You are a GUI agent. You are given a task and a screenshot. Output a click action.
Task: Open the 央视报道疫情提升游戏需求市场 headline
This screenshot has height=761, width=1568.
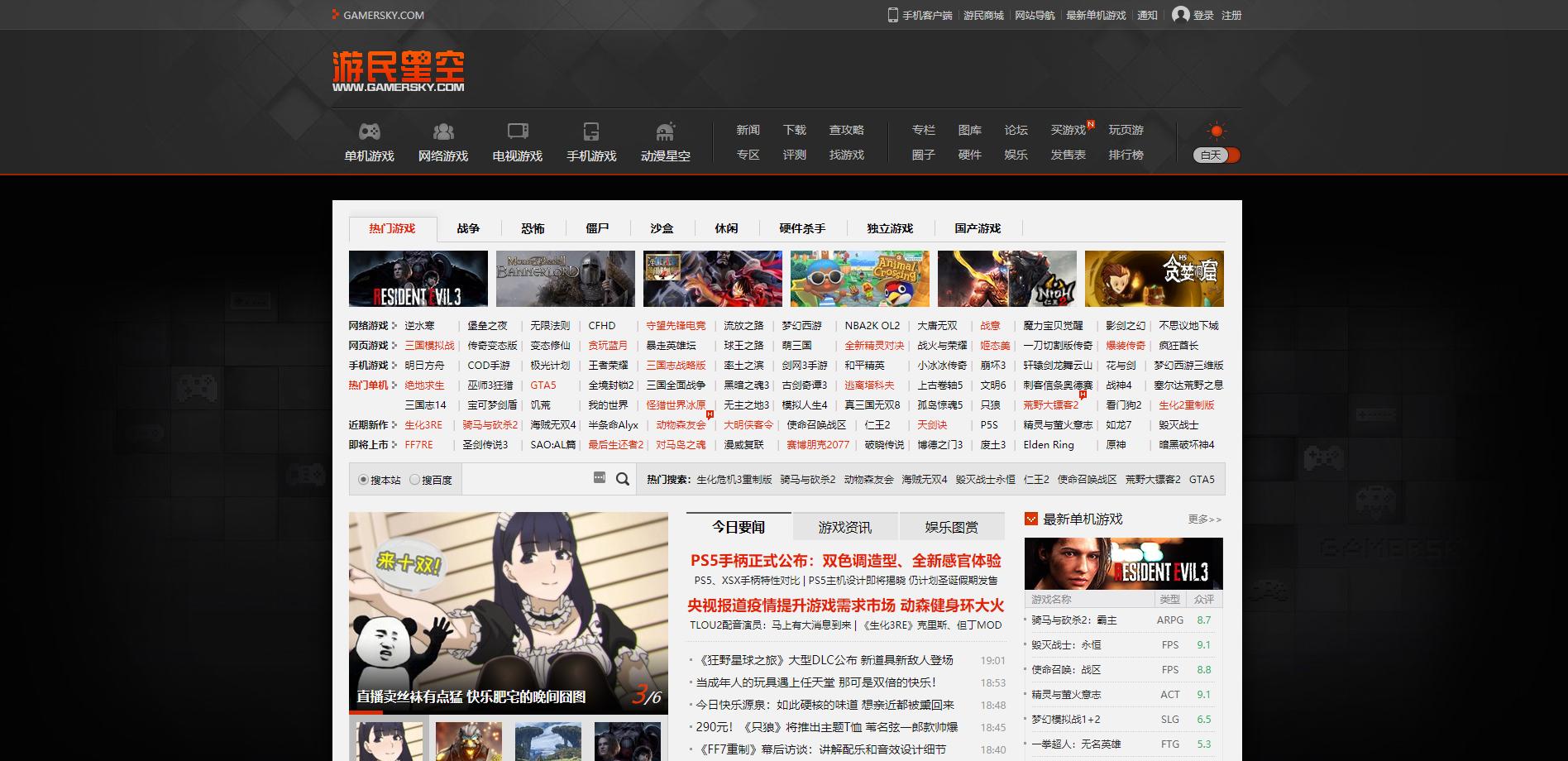click(846, 605)
